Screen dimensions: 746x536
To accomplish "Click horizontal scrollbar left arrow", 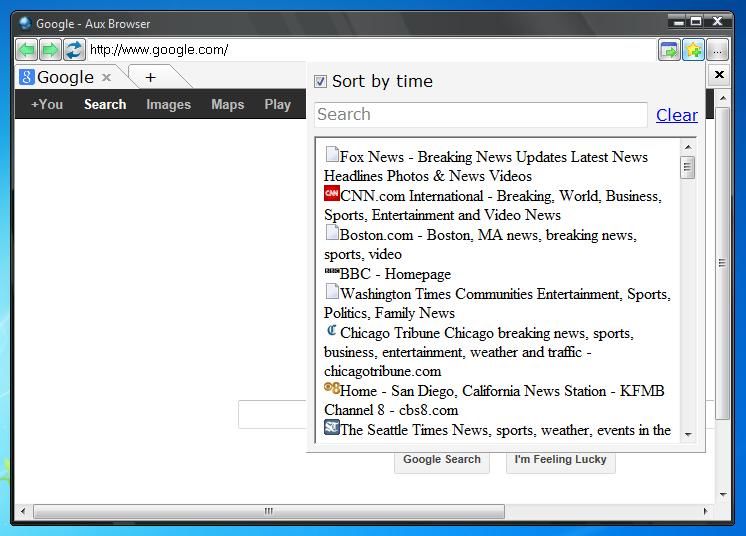I will [x=23, y=511].
